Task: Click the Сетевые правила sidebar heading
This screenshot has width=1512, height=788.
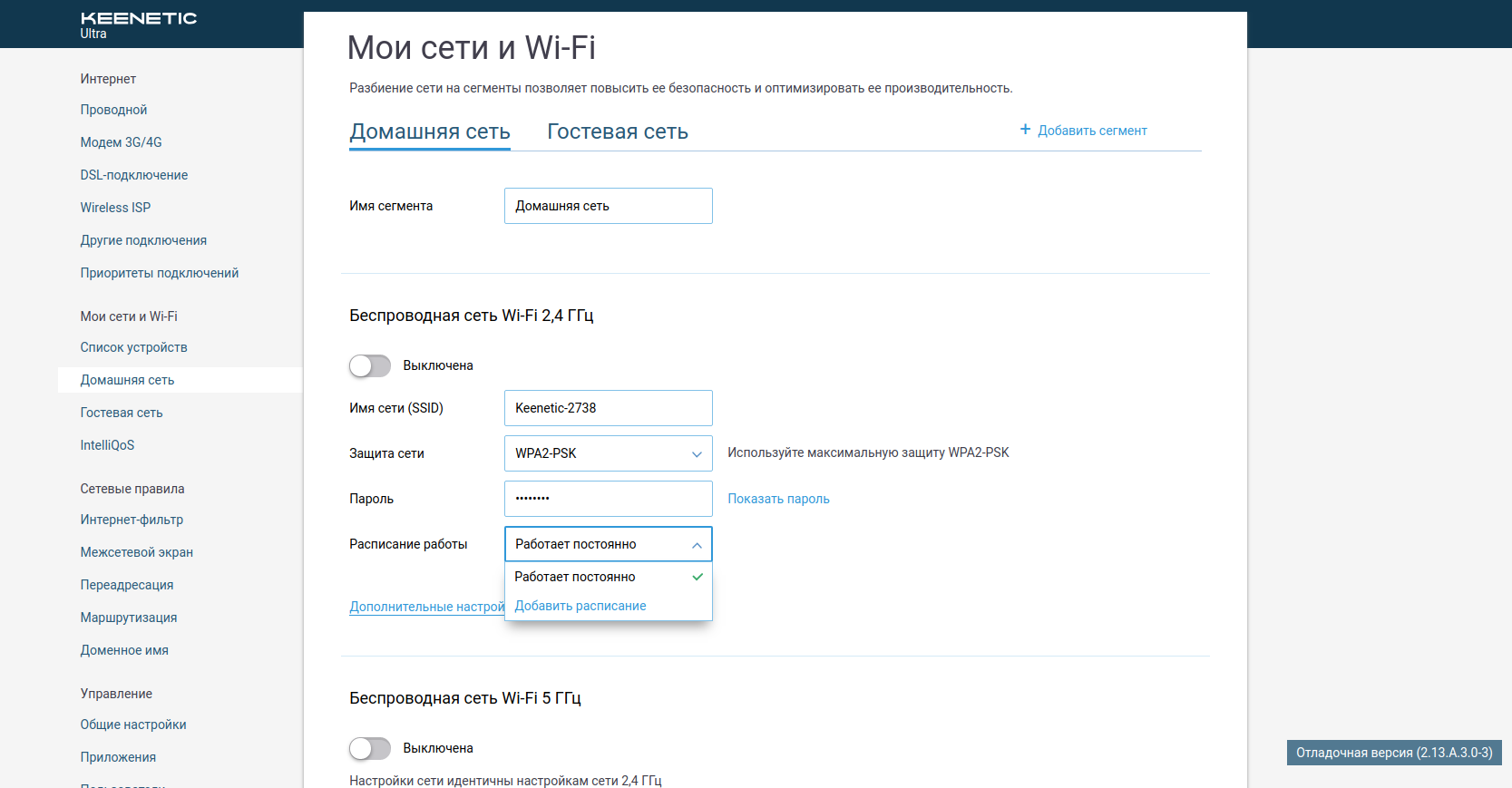Action: coord(132,489)
